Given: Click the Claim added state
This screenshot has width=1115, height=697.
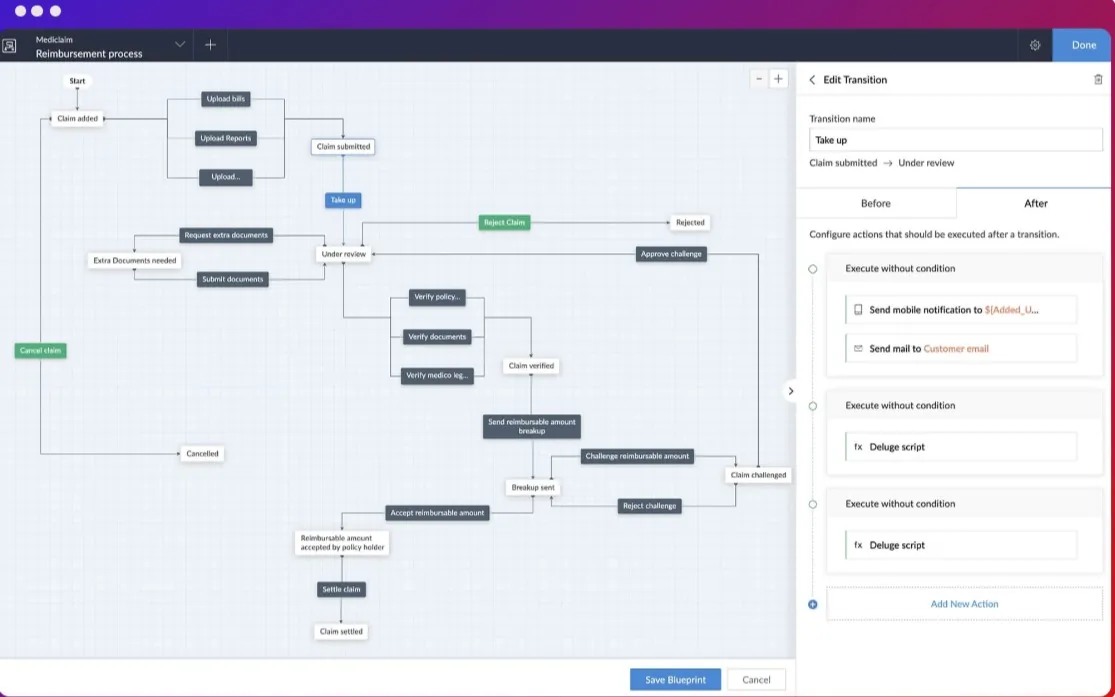Looking at the screenshot, I should click(77, 119).
